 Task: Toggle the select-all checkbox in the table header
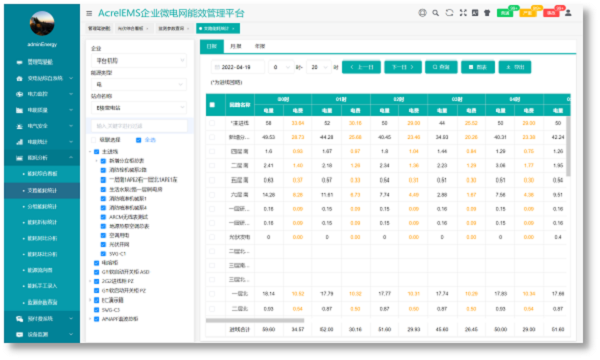coord(212,105)
